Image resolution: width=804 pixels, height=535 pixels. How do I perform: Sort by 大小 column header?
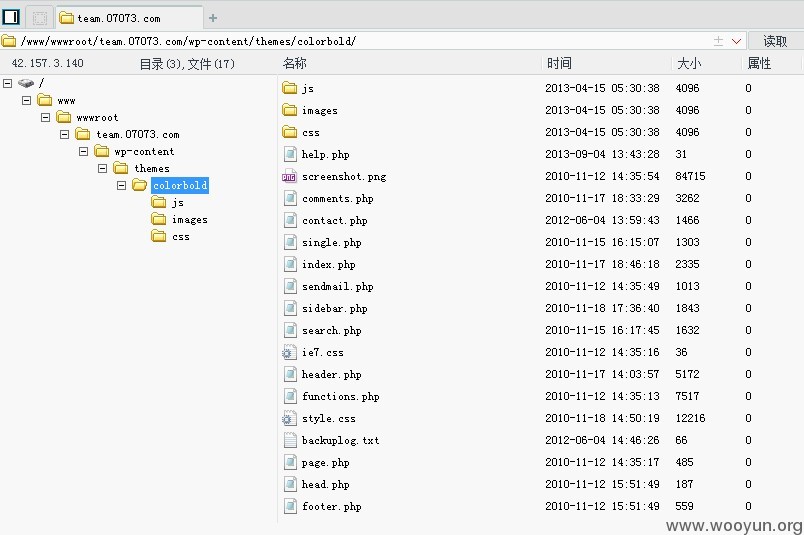689,63
